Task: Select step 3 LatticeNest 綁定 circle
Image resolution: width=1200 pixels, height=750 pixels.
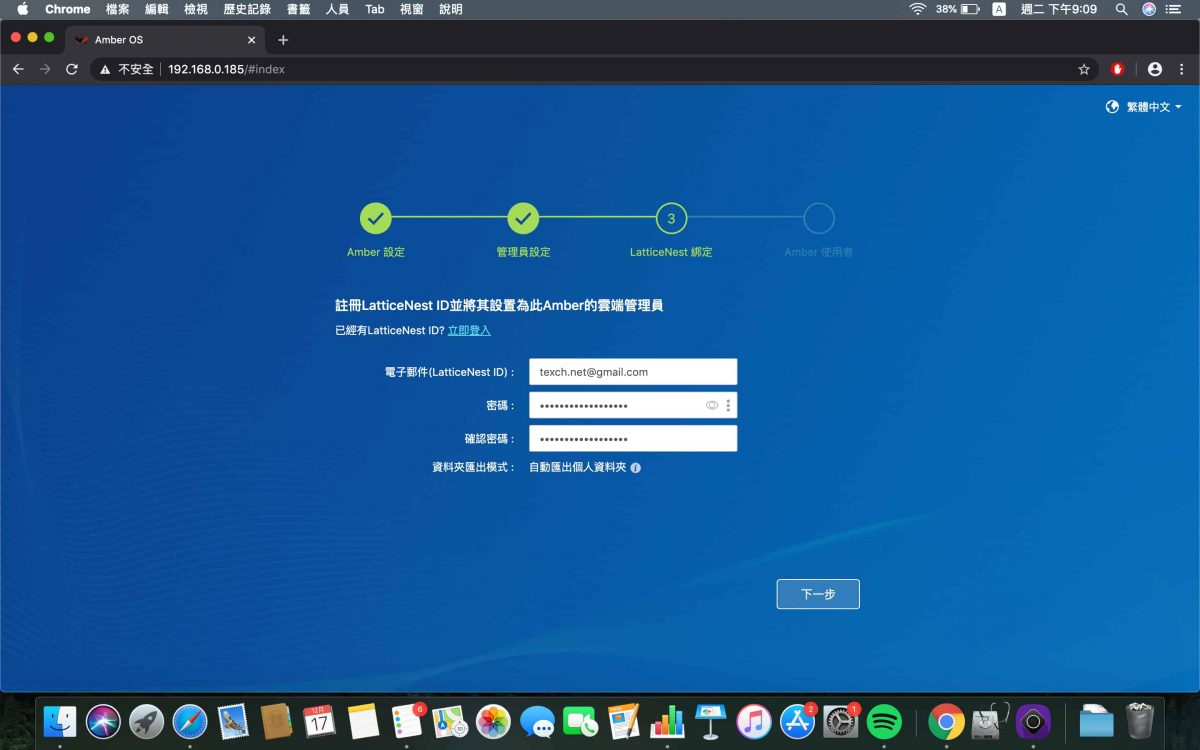Action: point(671,218)
